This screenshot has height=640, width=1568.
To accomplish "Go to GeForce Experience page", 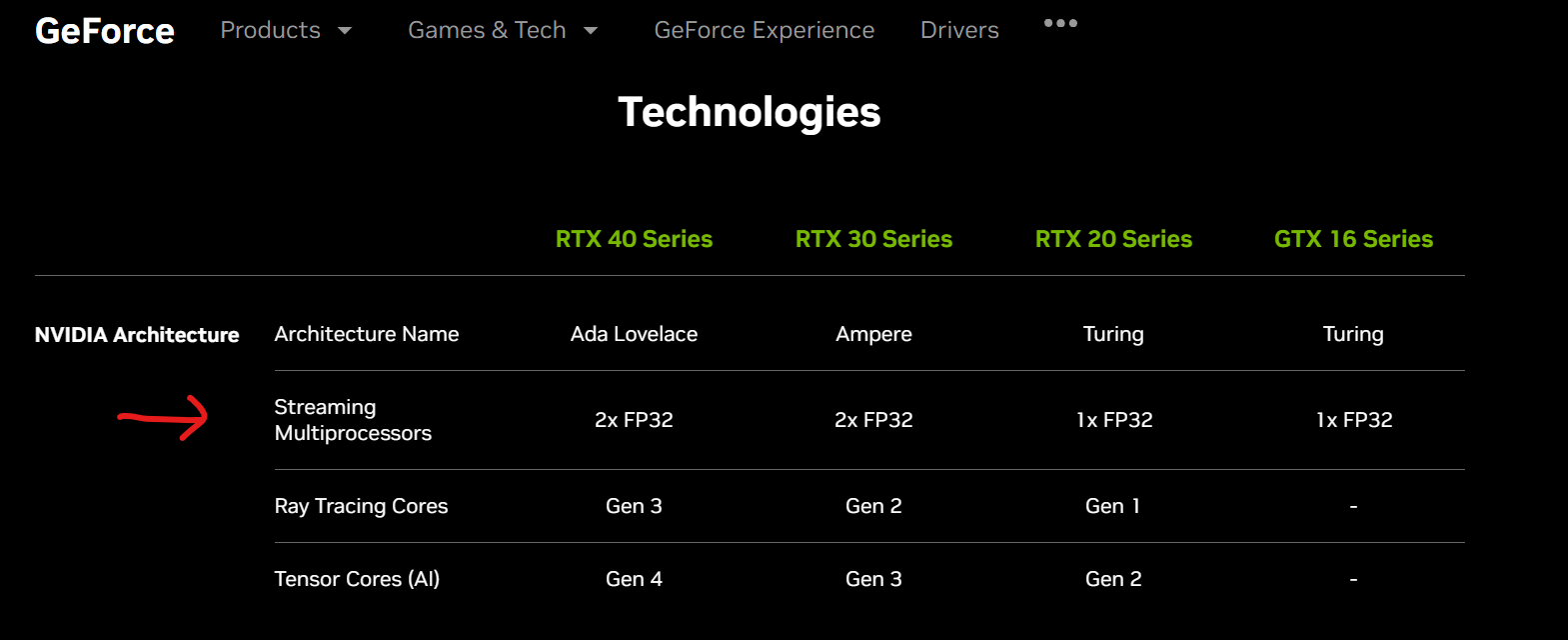I will [x=764, y=31].
